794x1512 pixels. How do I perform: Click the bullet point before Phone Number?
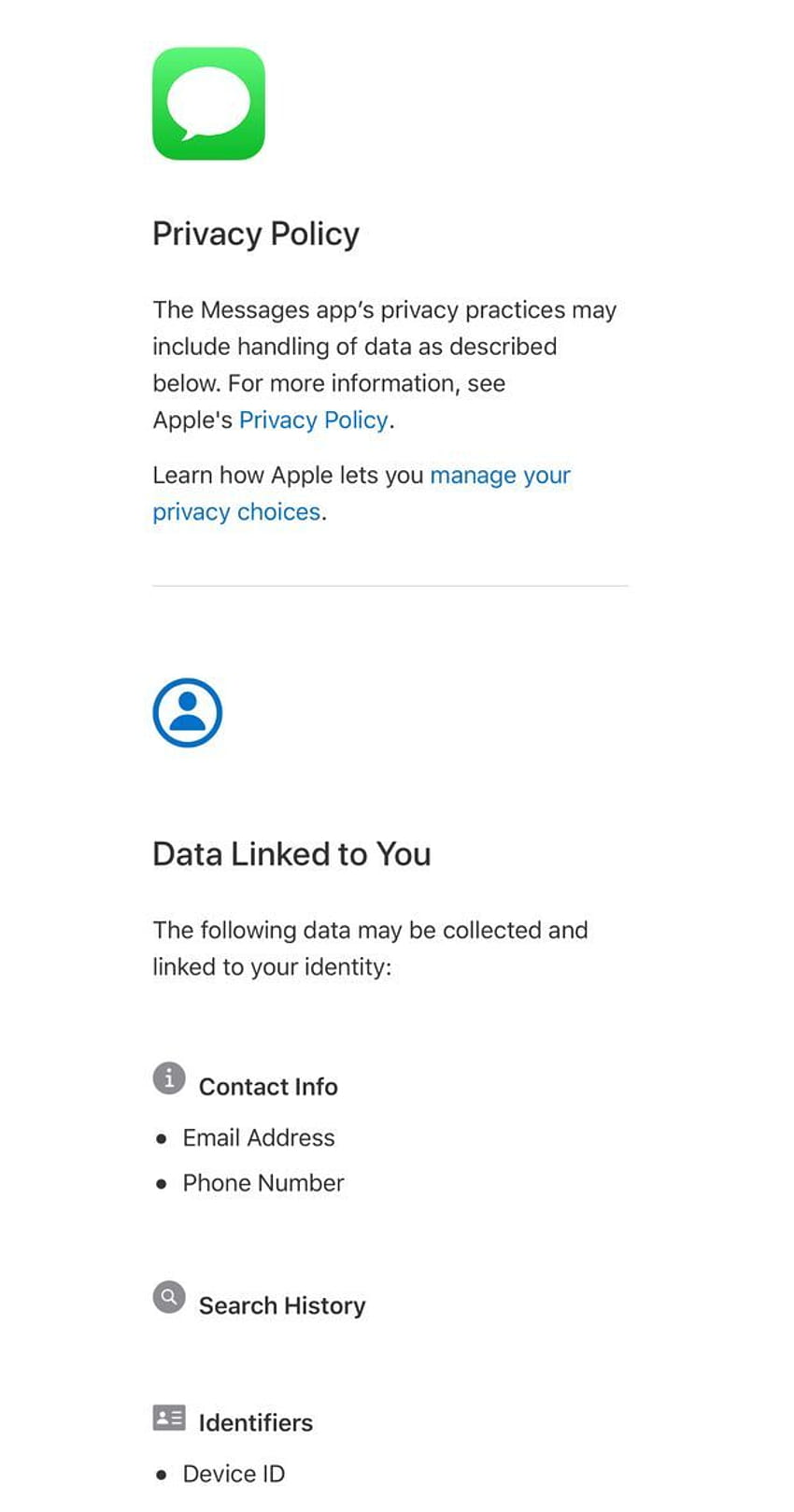coord(162,1184)
